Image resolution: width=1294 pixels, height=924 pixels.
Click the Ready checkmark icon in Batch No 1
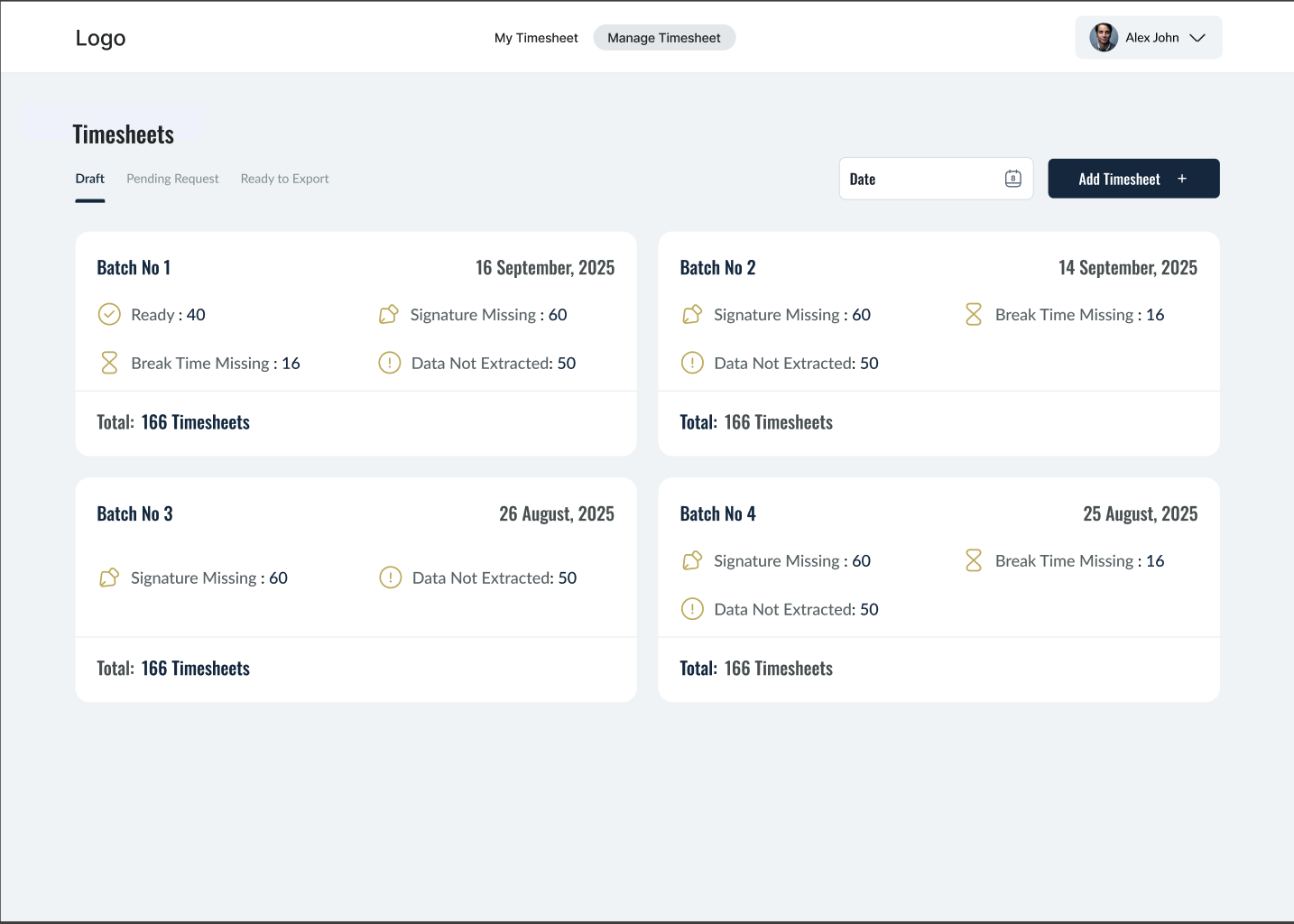click(x=109, y=314)
